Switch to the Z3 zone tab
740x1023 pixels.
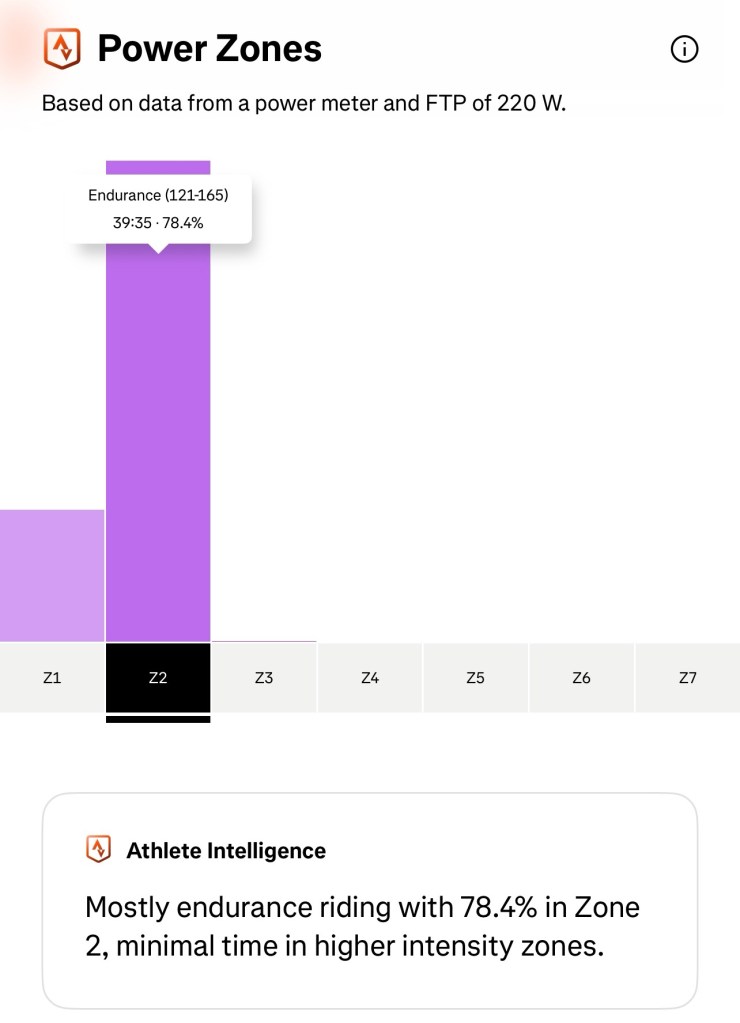coord(264,678)
